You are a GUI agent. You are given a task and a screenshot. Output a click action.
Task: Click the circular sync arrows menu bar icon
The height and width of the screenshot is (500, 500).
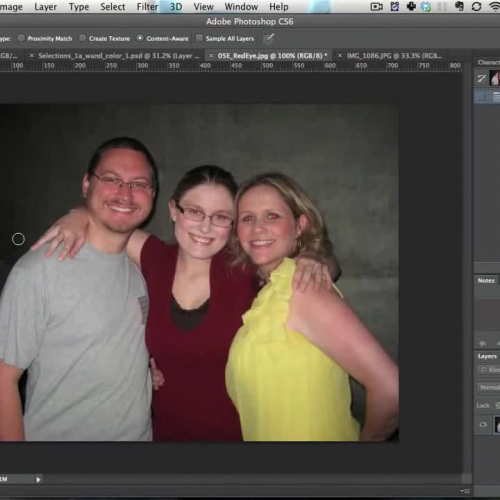(x=476, y=7)
